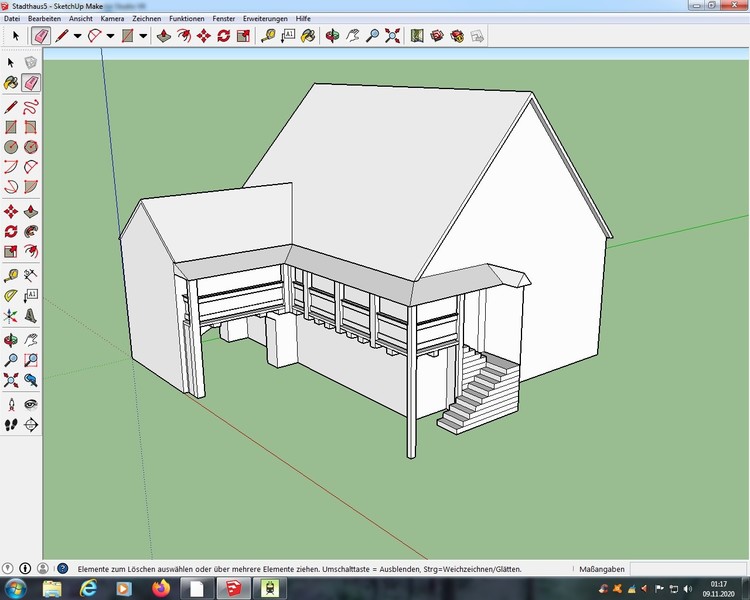Open the 3D Warehouse icon
Screen dimensions: 750x600
tap(437, 36)
